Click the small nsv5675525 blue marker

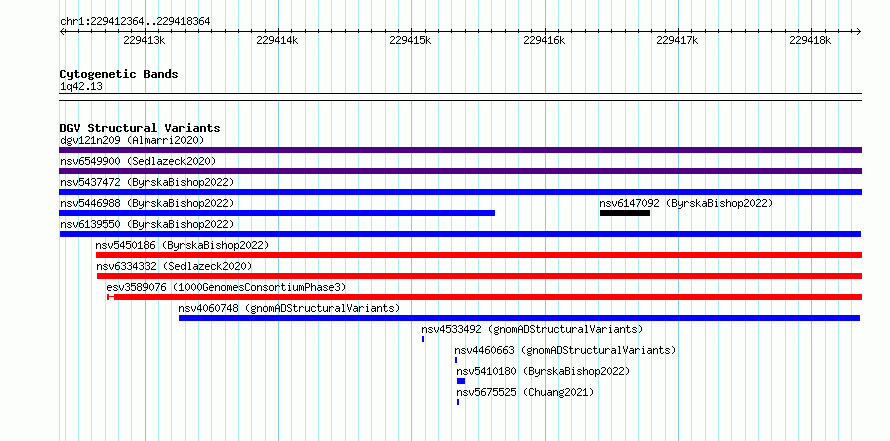tap(458, 402)
